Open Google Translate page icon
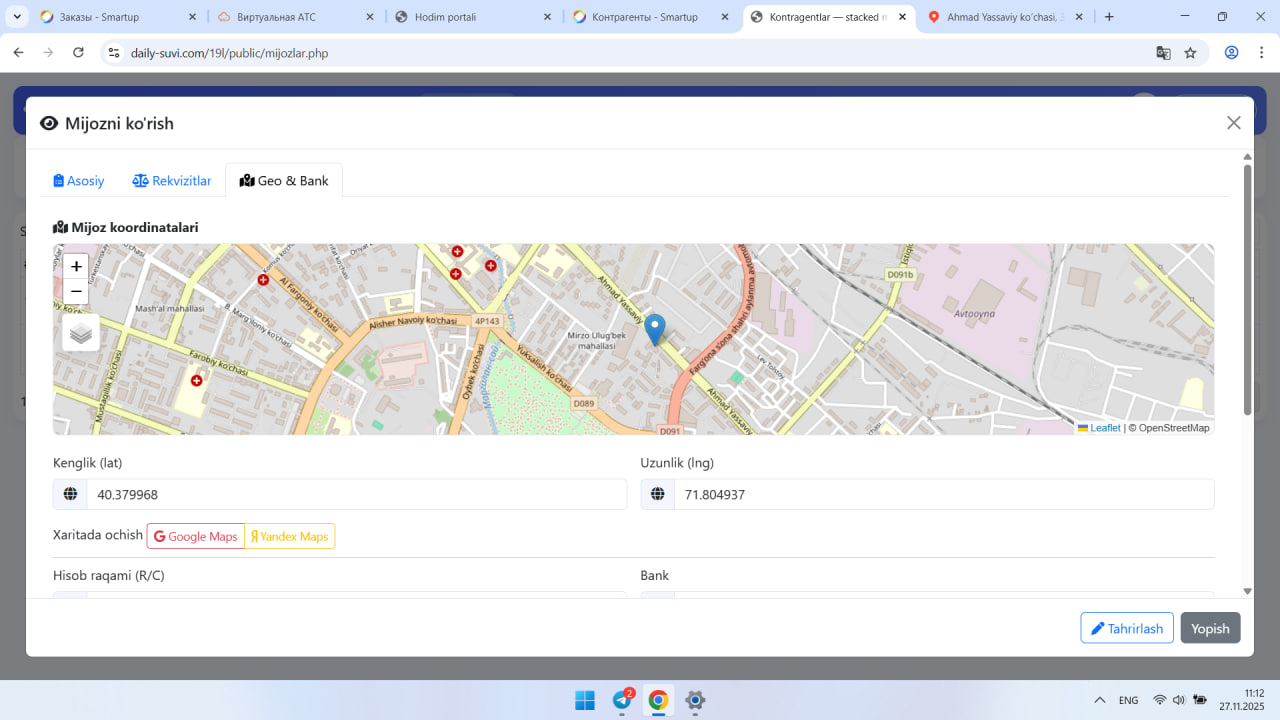This screenshot has height=720, width=1280. [1163, 53]
